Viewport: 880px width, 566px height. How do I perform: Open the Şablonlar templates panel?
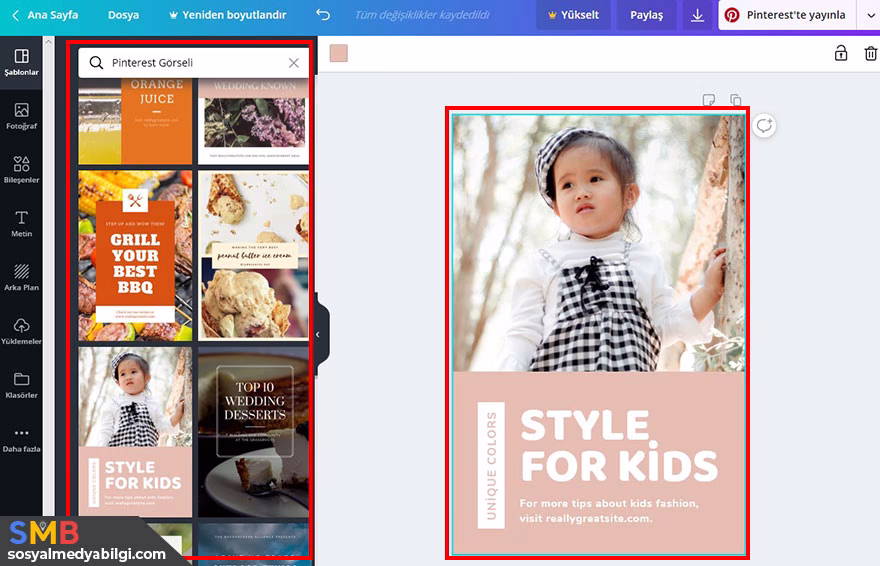pyautogui.click(x=21, y=62)
